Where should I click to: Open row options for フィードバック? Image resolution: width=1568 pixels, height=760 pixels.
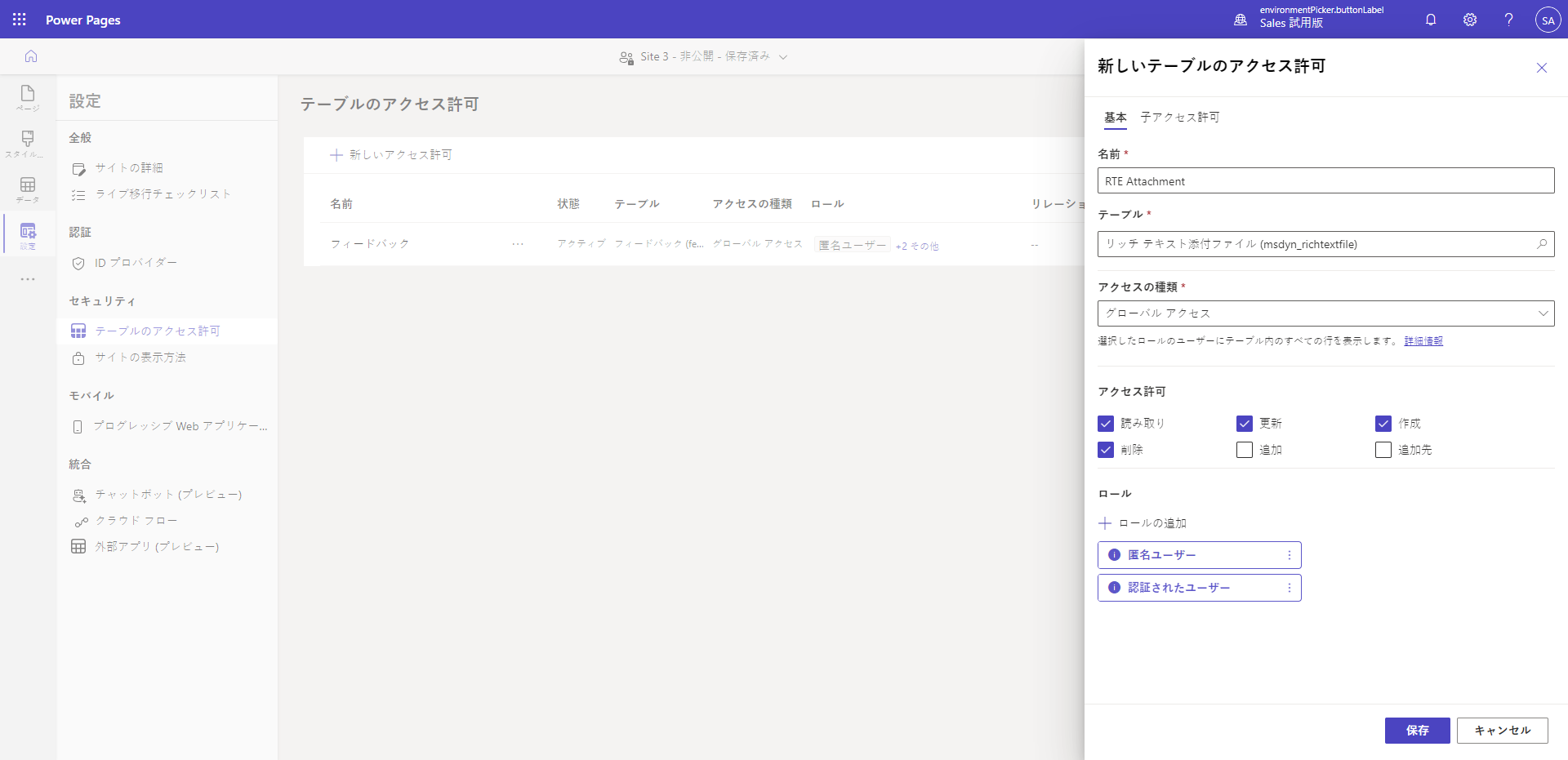pyautogui.click(x=518, y=244)
